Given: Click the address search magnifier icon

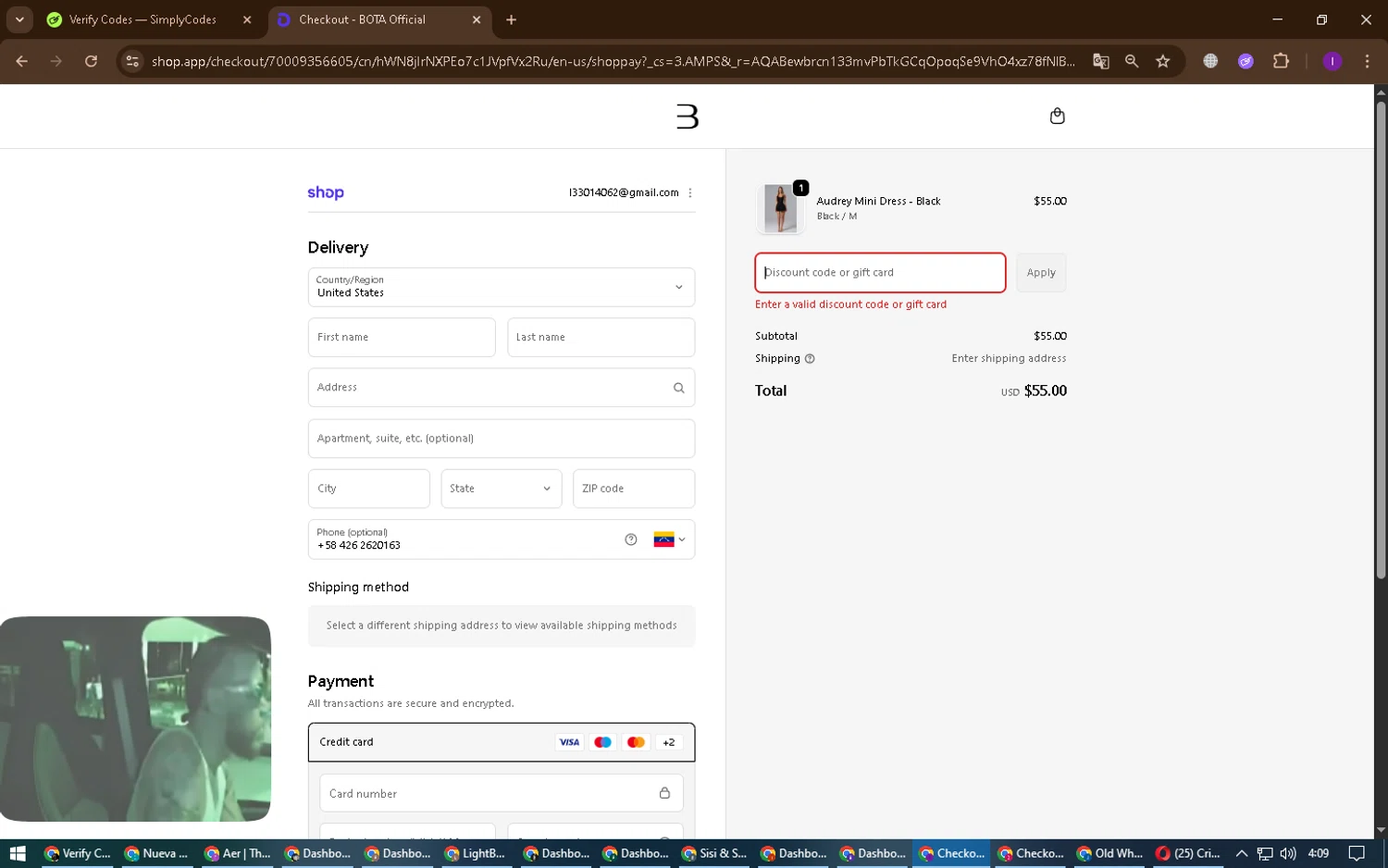Looking at the screenshot, I should click(x=678, y=388).
